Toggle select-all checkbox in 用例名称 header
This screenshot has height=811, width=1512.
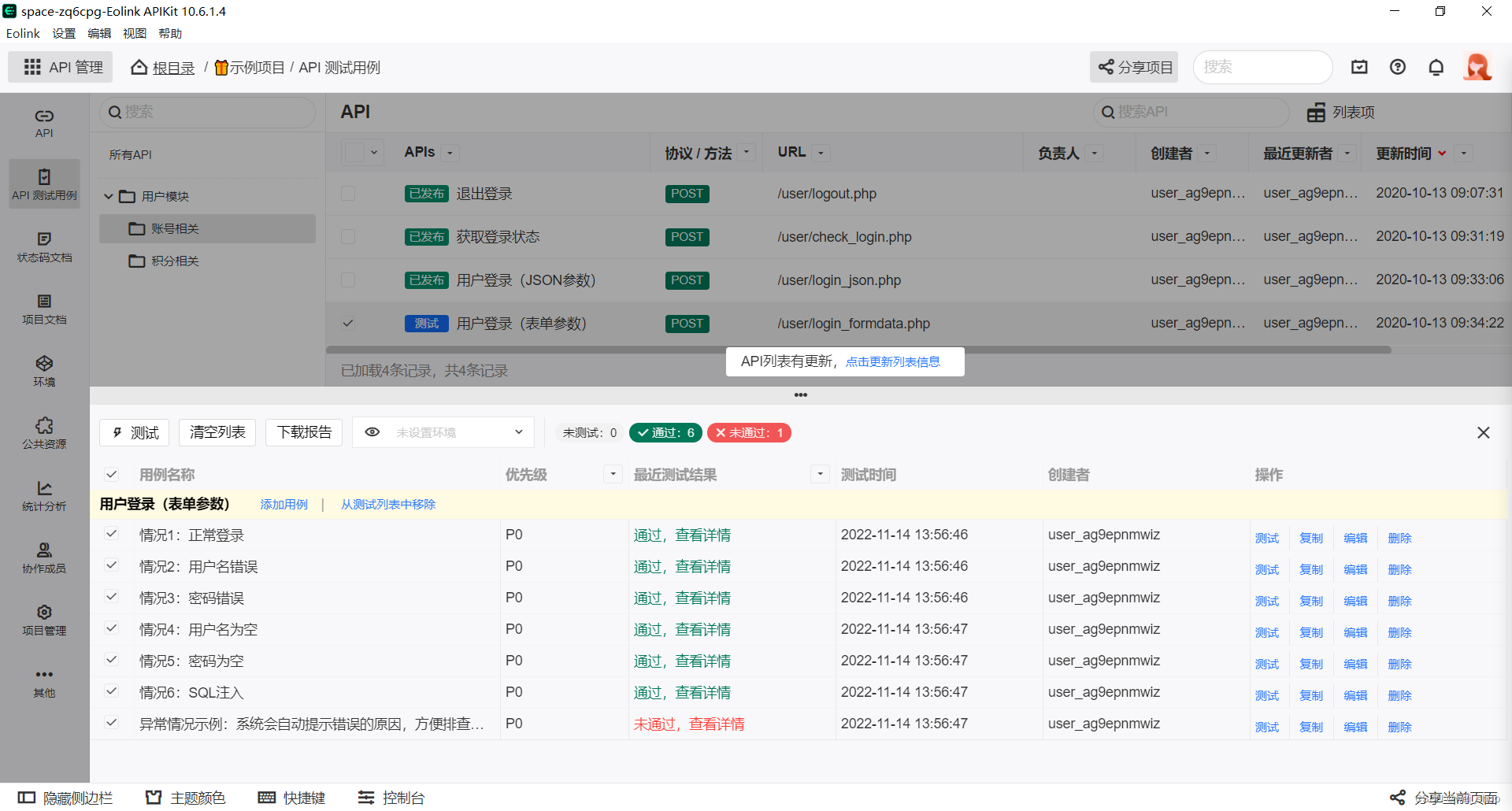click(x=112, y=474)
